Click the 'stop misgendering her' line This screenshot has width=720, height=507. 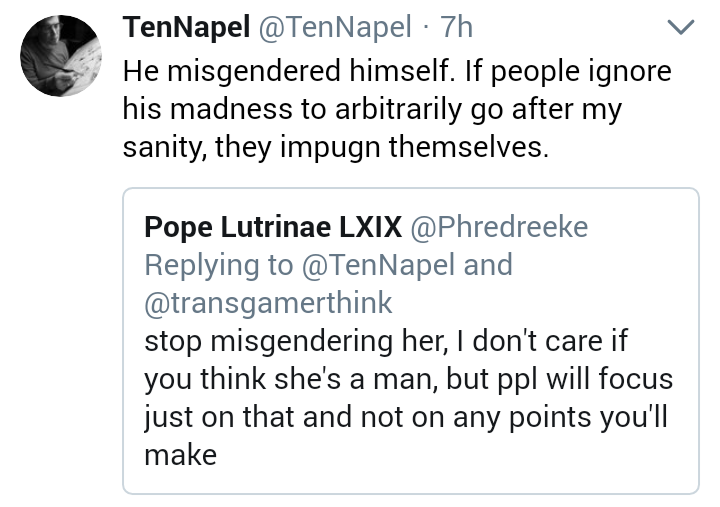386,341
